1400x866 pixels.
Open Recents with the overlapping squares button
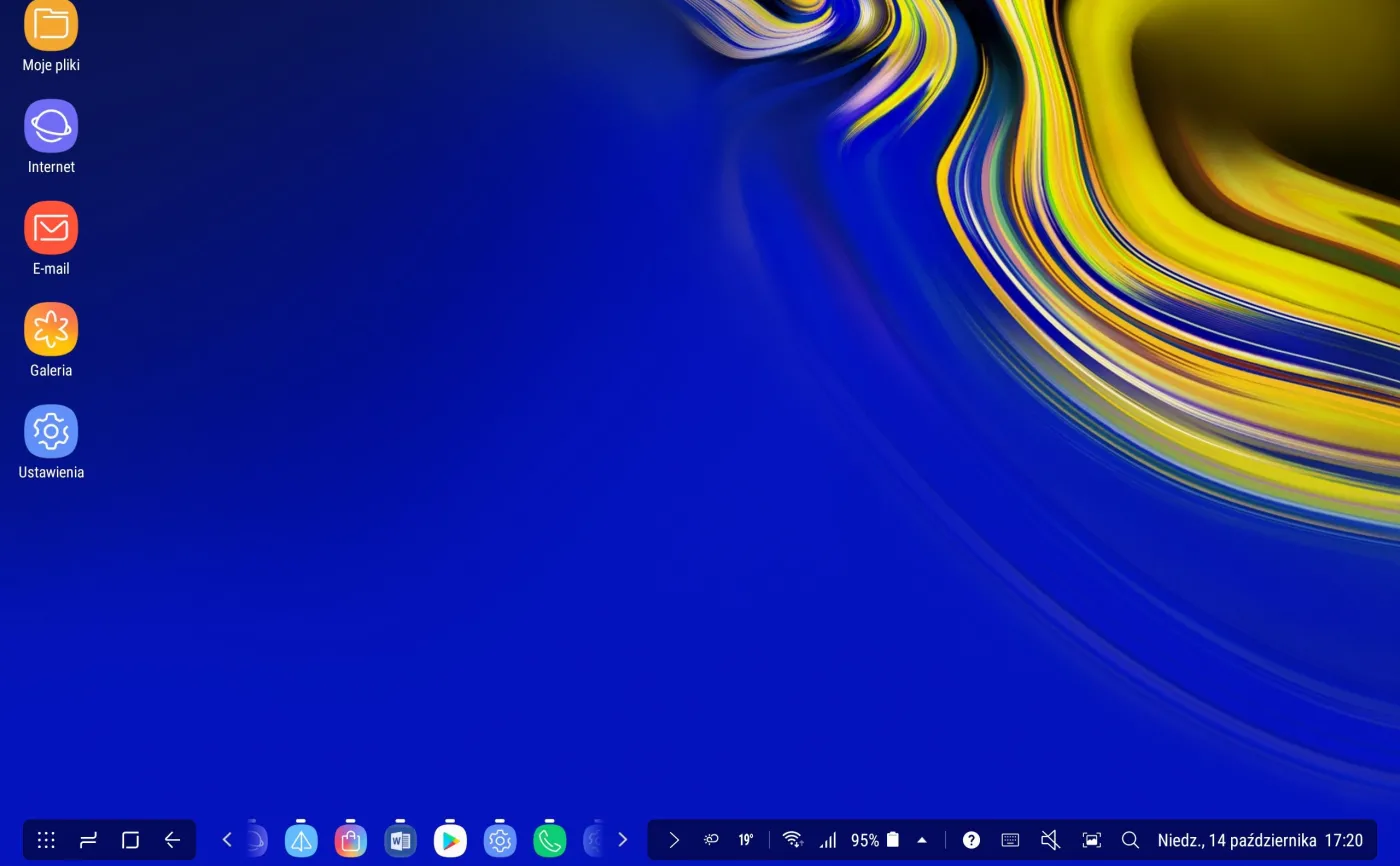click(x=130, y=840)
